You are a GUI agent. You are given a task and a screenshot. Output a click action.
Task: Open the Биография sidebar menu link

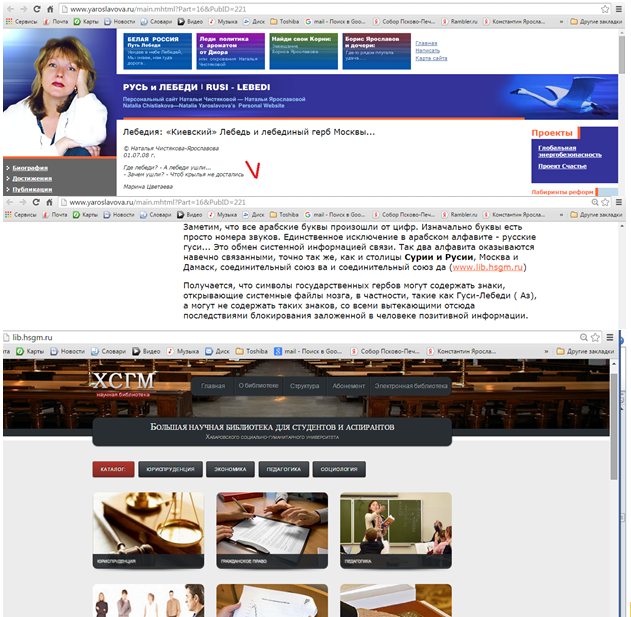point(30,168)
